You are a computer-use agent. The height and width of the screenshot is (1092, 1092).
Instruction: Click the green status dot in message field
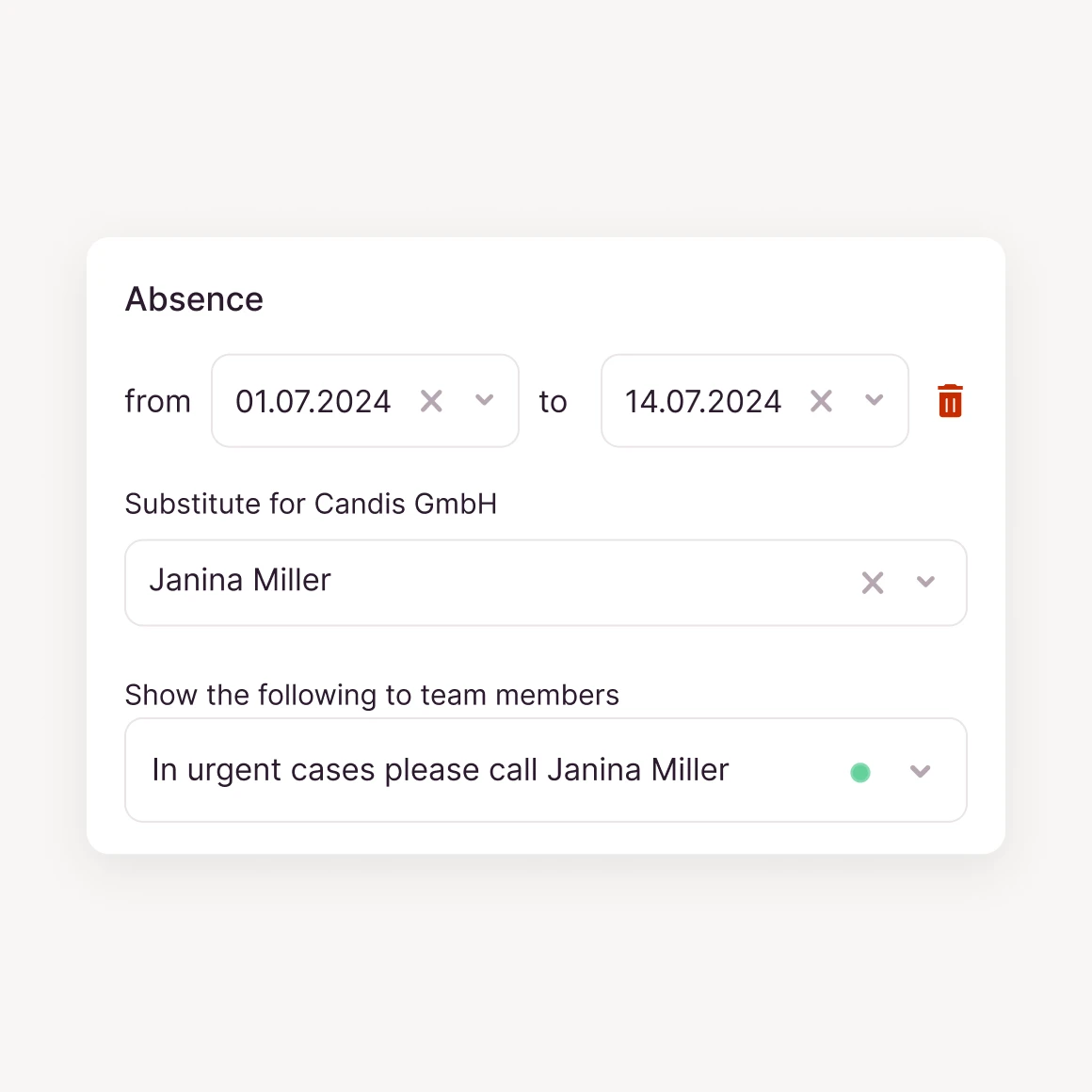tap(859, 773)
